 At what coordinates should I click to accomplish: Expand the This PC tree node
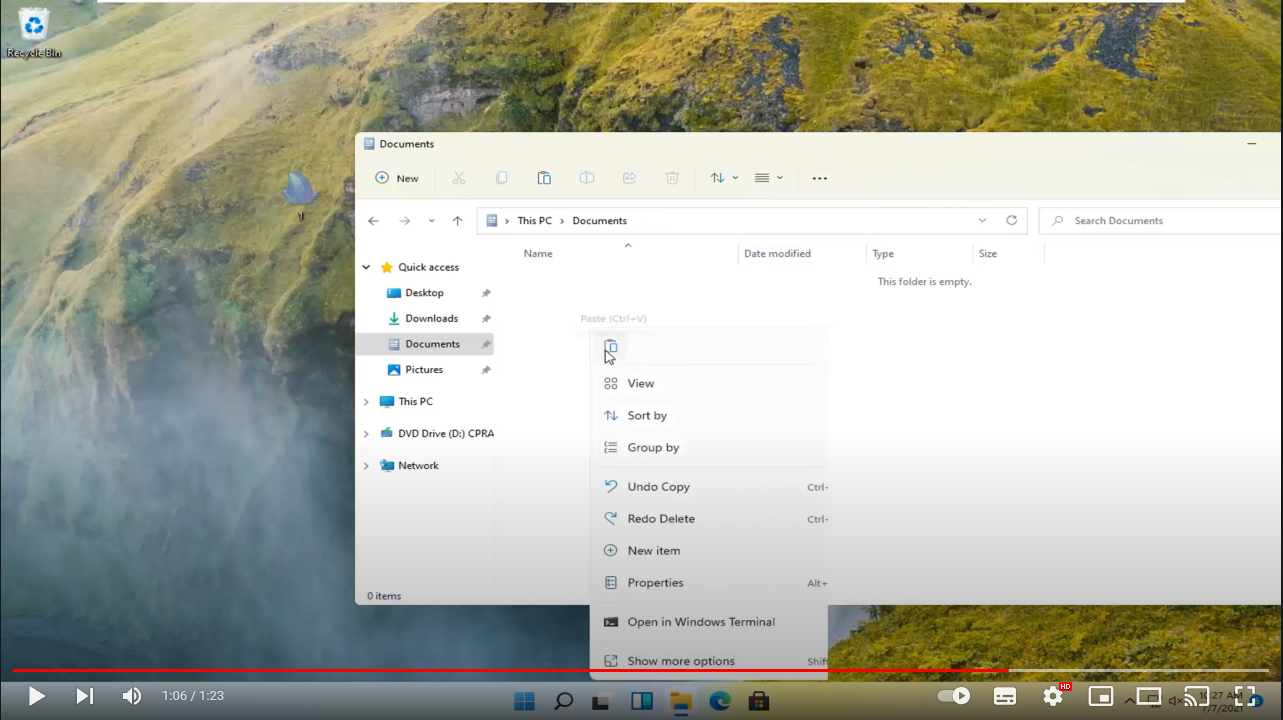[366, 402]
